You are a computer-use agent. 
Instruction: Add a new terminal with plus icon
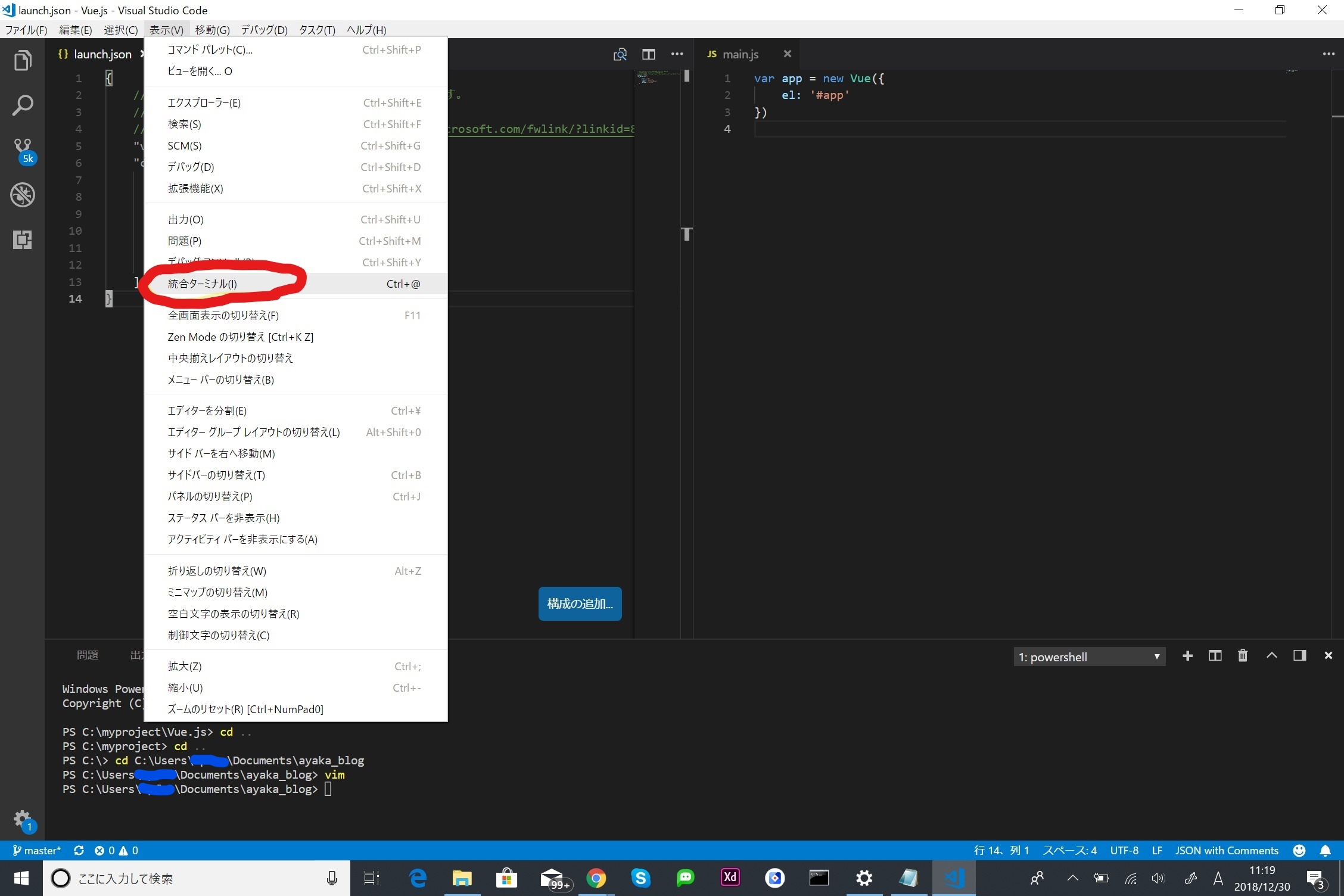[1188, 655]
